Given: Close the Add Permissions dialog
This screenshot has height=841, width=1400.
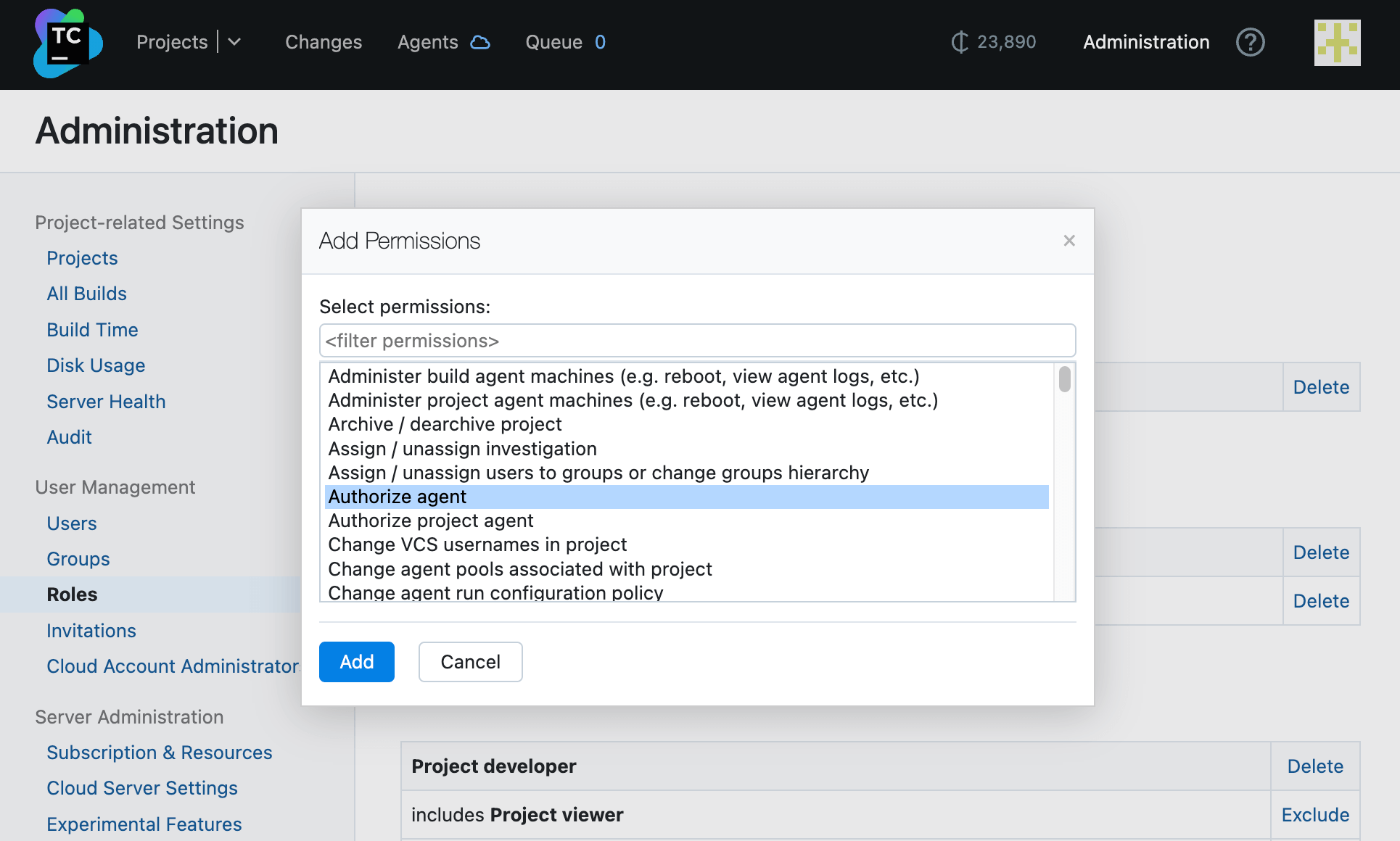Looking at the screenshot, I should click(x=1068, y=241).
